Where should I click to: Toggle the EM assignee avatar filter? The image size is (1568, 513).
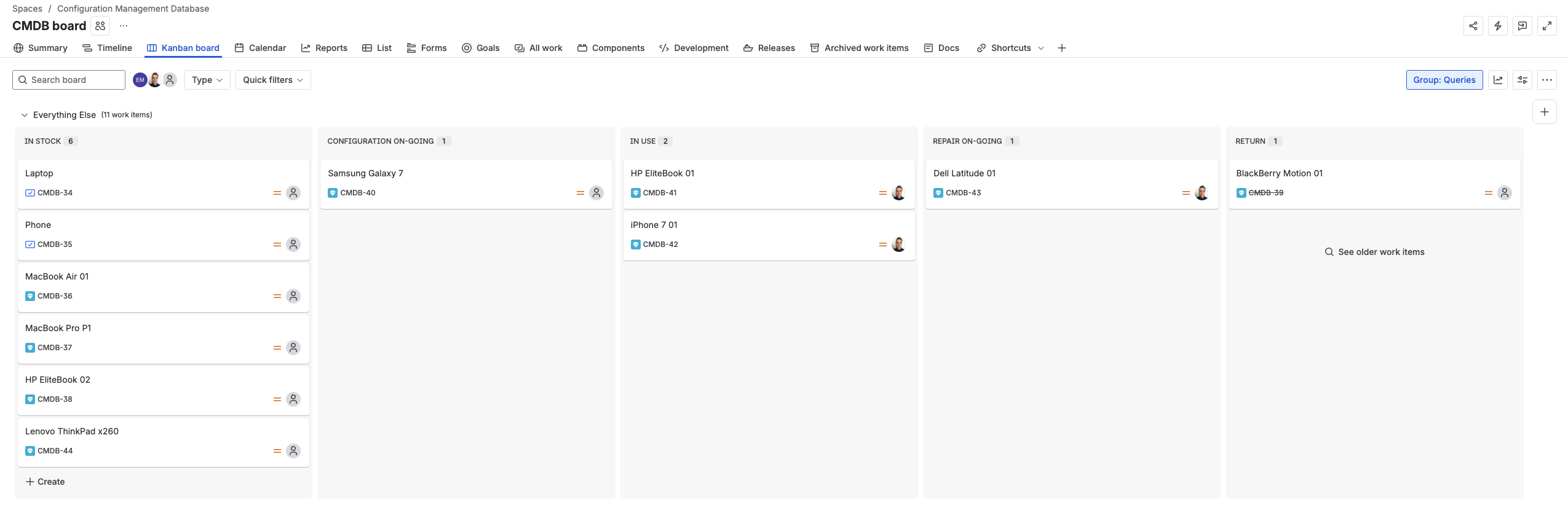[140, 80]
